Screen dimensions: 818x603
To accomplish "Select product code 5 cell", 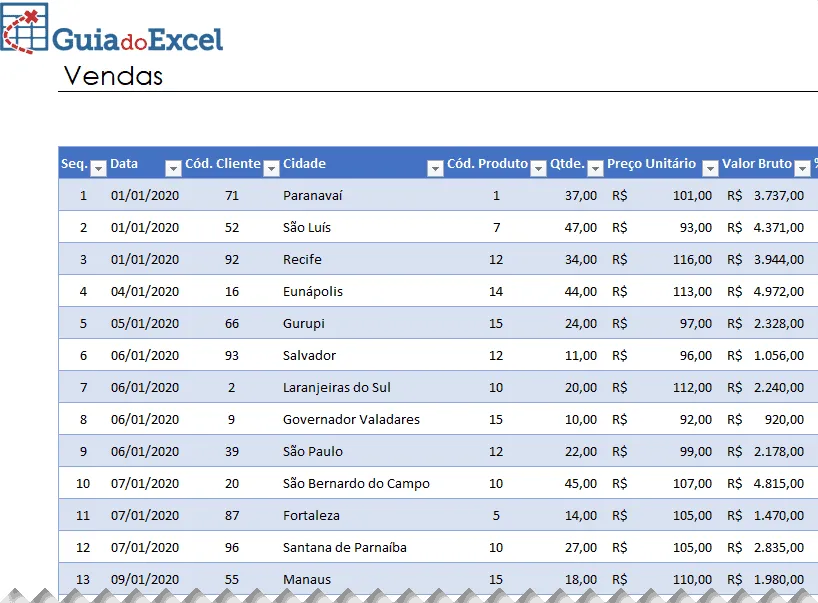I will 496,515.
